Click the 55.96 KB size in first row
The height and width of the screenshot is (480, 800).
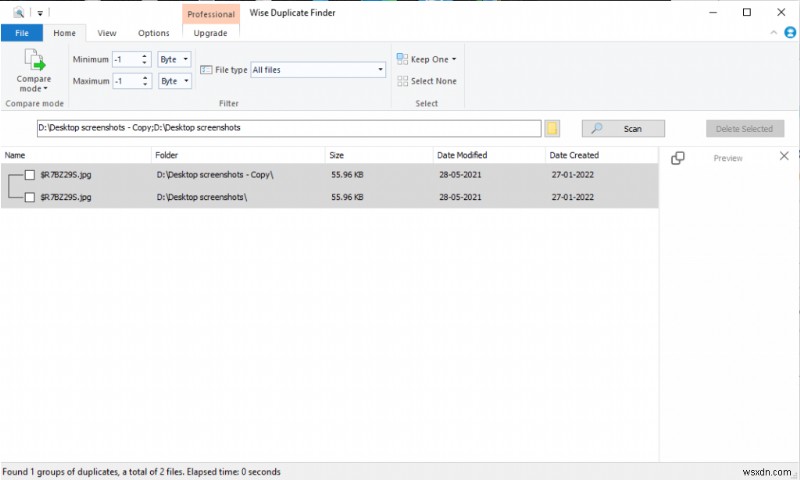(347, 175)
